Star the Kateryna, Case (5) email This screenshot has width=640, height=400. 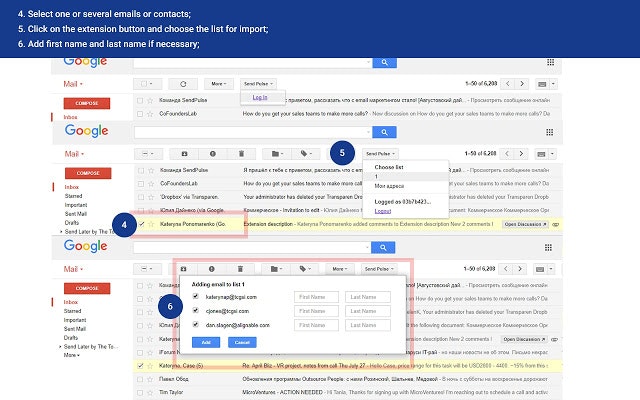click(x=150, y=366)
